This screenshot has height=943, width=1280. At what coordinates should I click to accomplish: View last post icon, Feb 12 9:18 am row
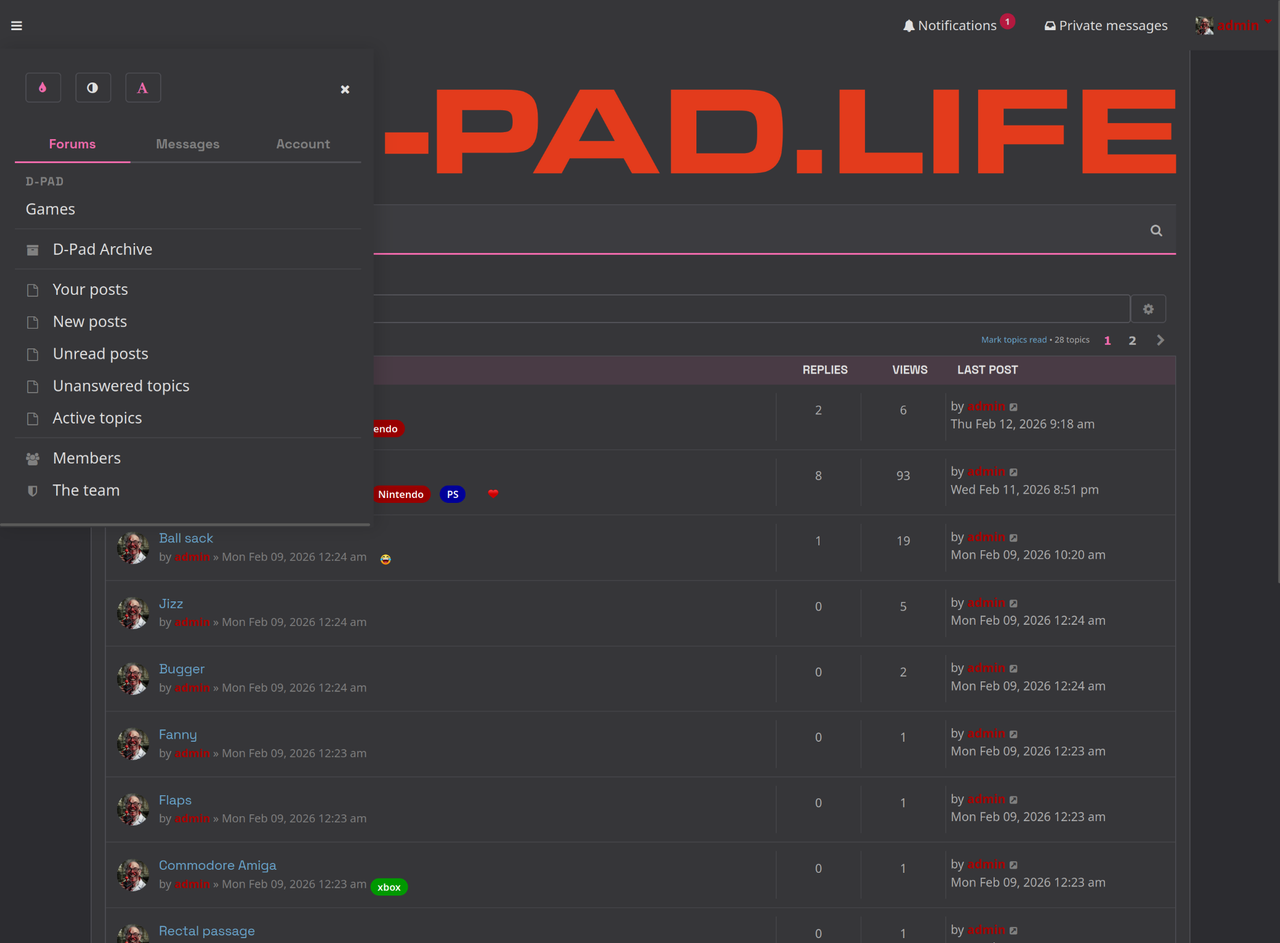pos(1014,407)
